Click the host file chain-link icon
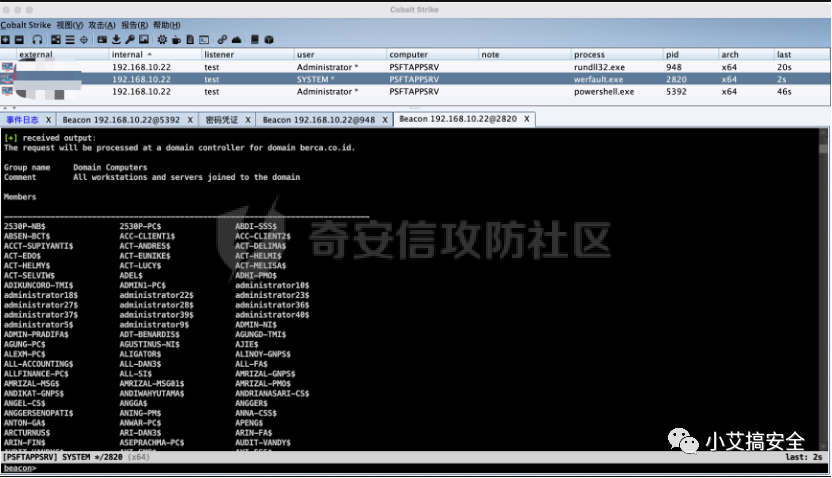Screen dimensions: 832x478 [222, 40]
